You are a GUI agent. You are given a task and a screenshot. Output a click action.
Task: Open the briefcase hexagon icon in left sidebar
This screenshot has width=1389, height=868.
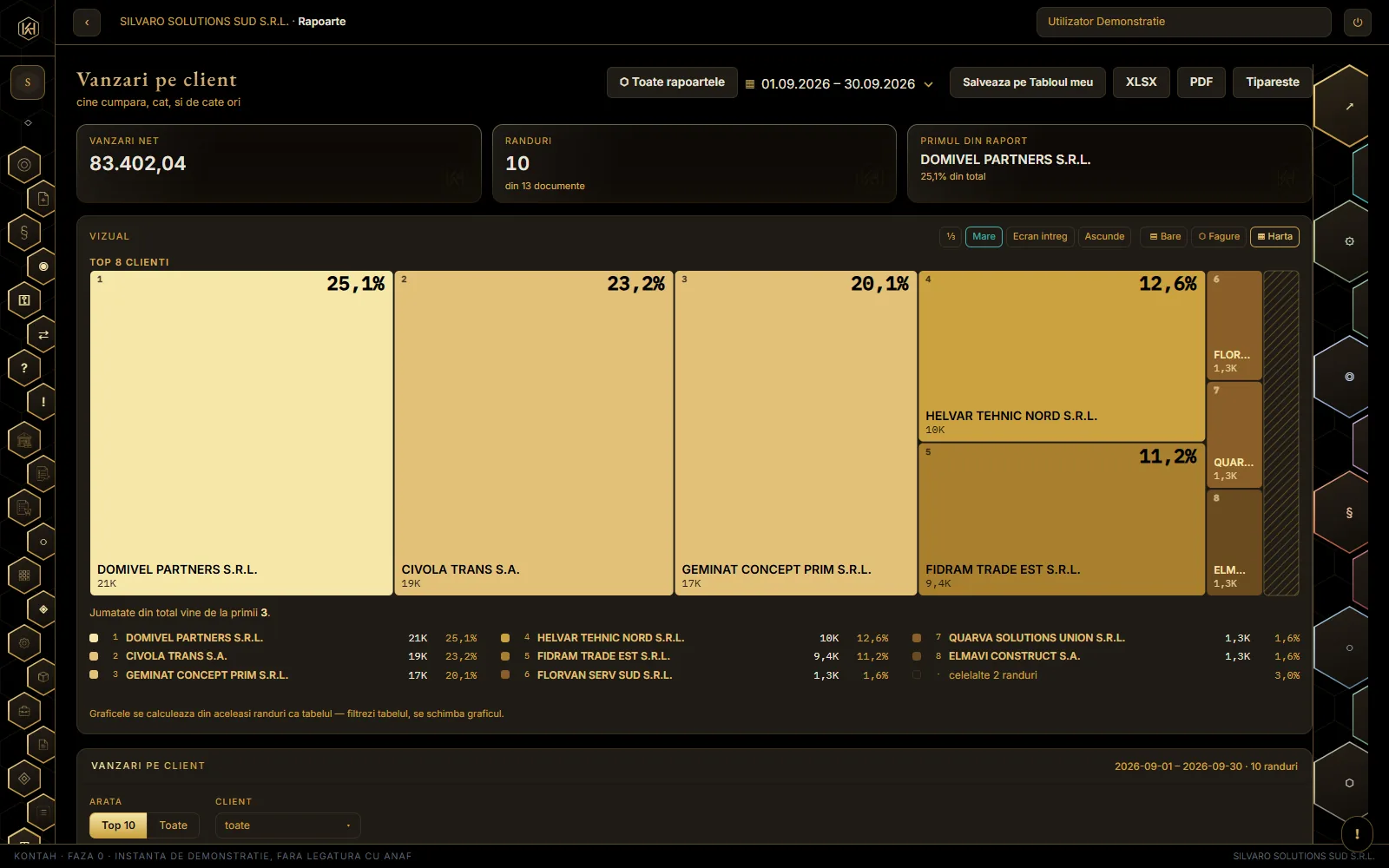coord(24,711)
